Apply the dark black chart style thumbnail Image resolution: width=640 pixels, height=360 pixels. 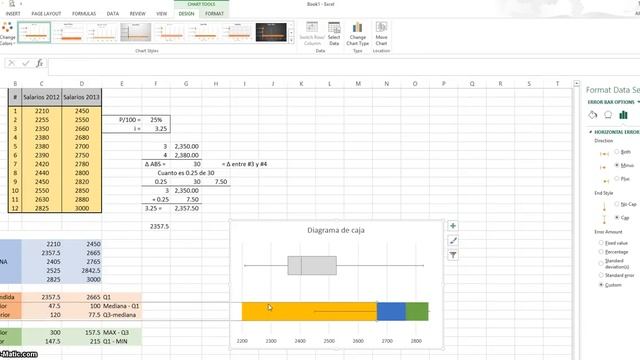coord(271,33)
